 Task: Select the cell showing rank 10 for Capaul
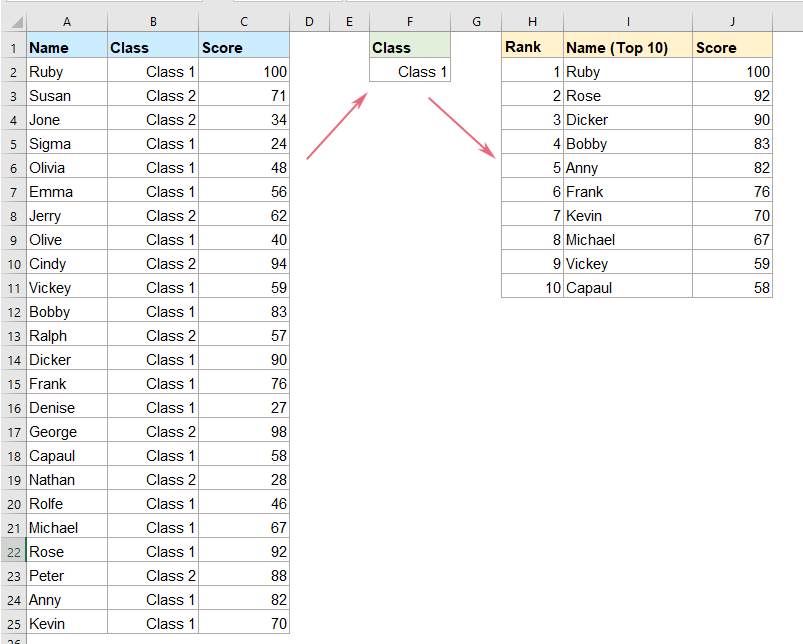(x=531, y=287)
